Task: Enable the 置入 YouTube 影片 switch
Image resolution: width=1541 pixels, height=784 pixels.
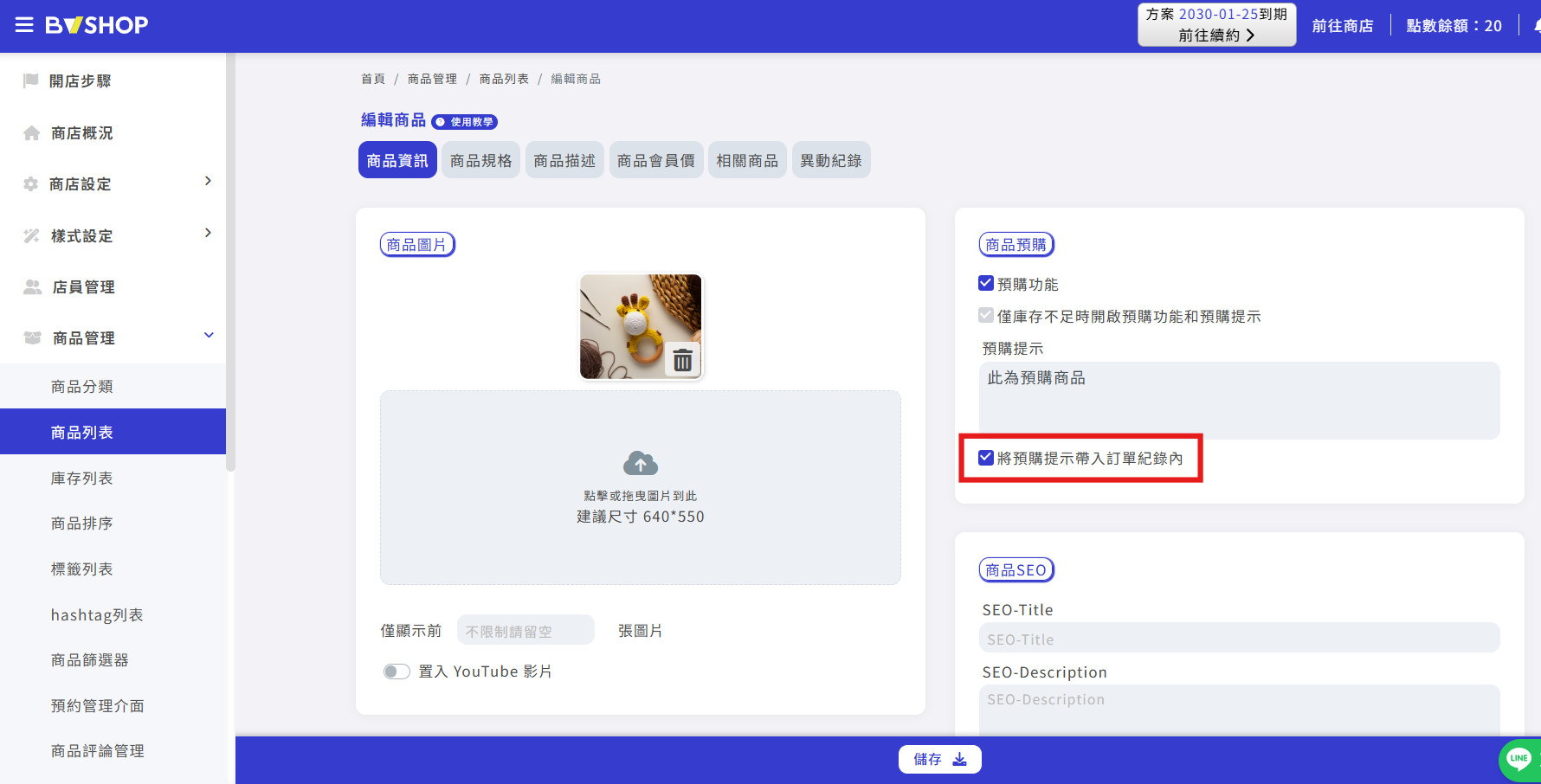Action: click(x=397, y=672)
